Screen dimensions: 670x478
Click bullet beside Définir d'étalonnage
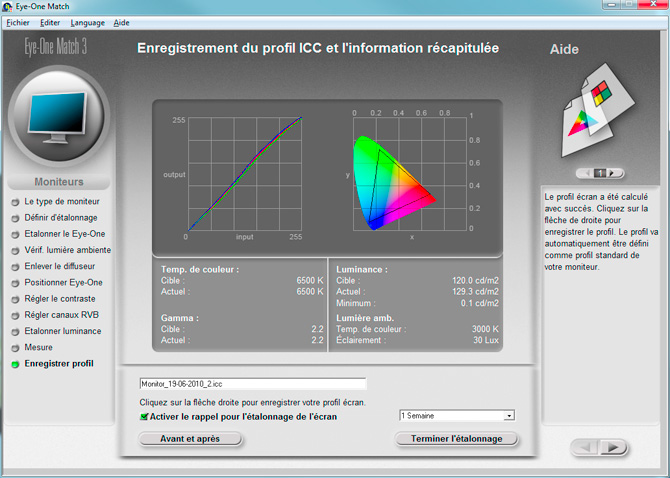click(x=15, y=218)
